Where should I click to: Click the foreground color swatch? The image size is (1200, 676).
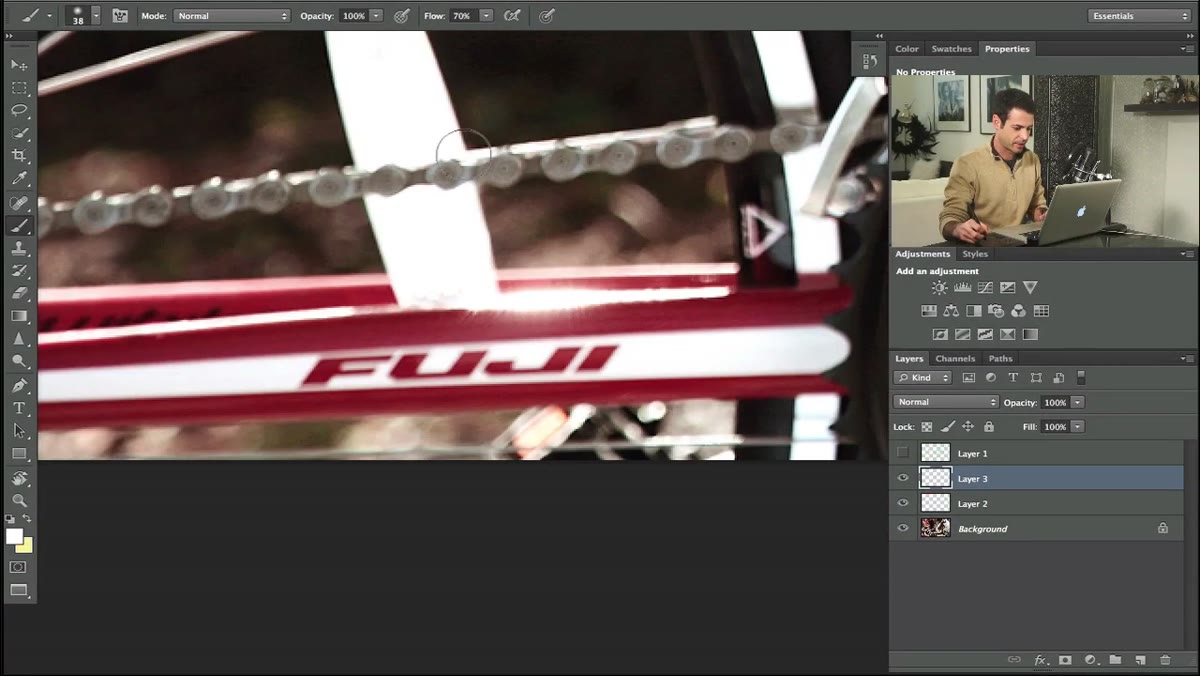14,536
